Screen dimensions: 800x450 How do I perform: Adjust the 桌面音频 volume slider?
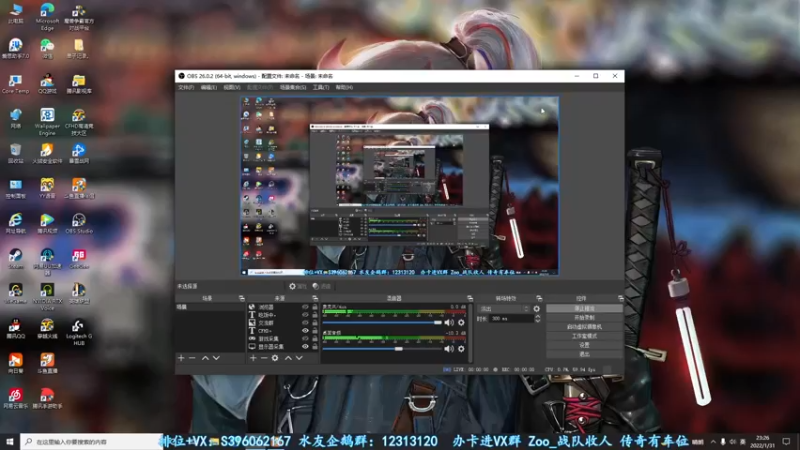(382, 349)
